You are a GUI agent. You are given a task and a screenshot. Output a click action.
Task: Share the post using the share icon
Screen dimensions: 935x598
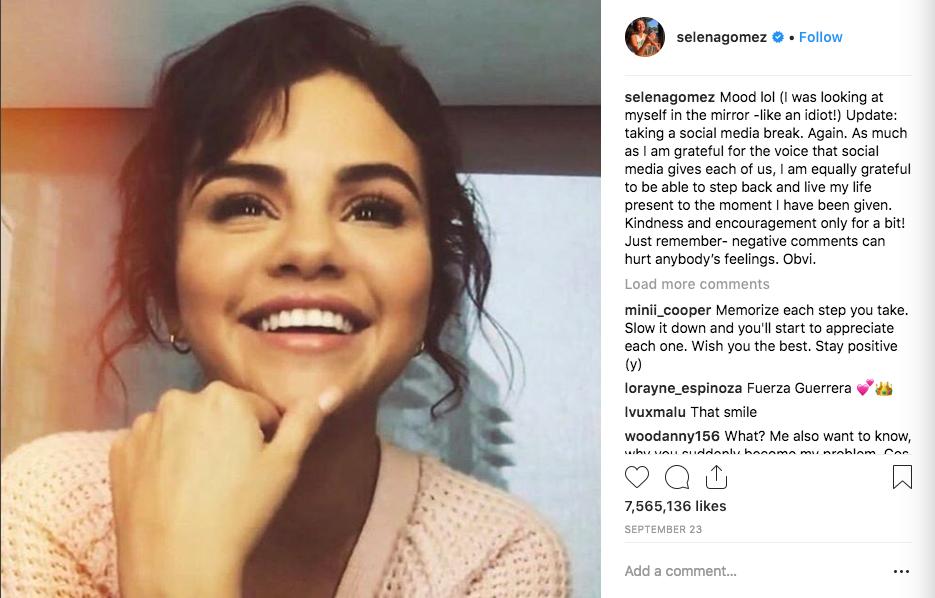point(716,477)
